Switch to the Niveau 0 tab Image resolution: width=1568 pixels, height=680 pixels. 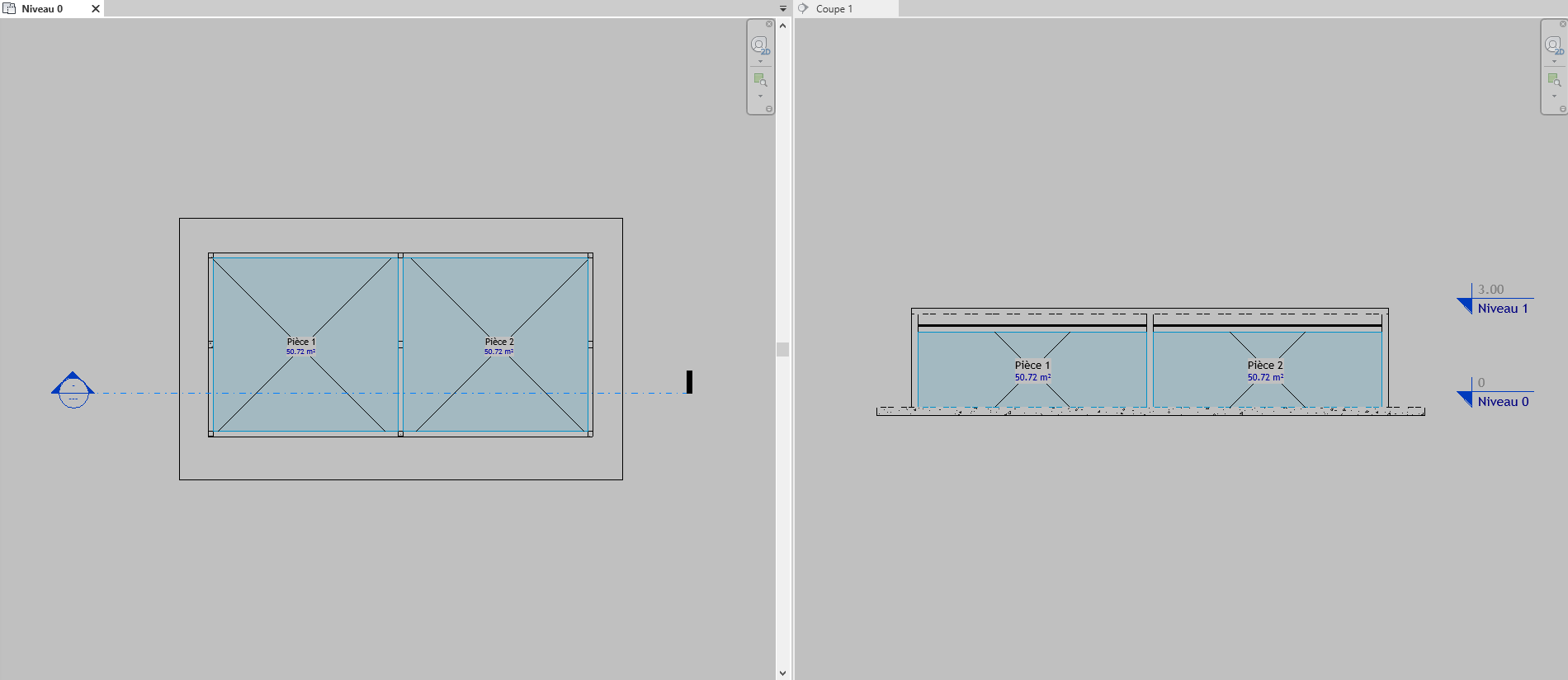[42, 9]
